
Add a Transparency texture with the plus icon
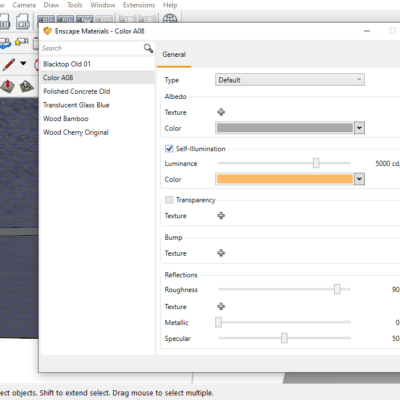click(221, 215)
